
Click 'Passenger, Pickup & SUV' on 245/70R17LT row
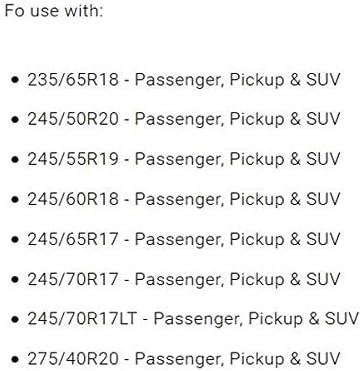click(256, 319)
